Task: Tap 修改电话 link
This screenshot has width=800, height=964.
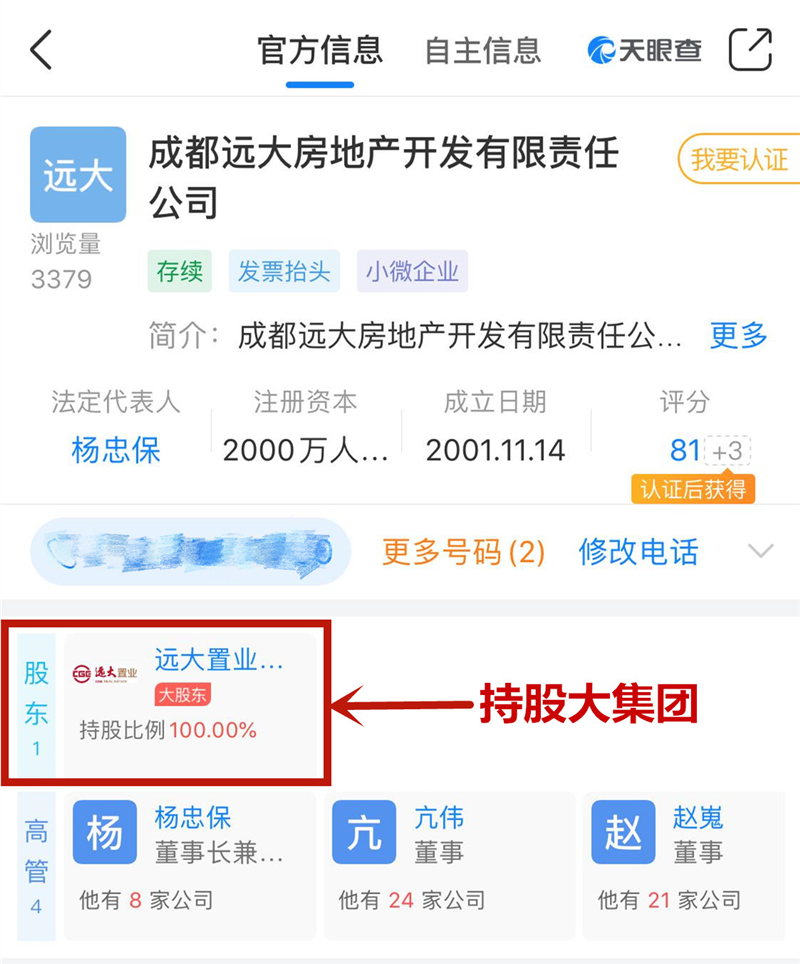Action: click(x=638, y=551)
